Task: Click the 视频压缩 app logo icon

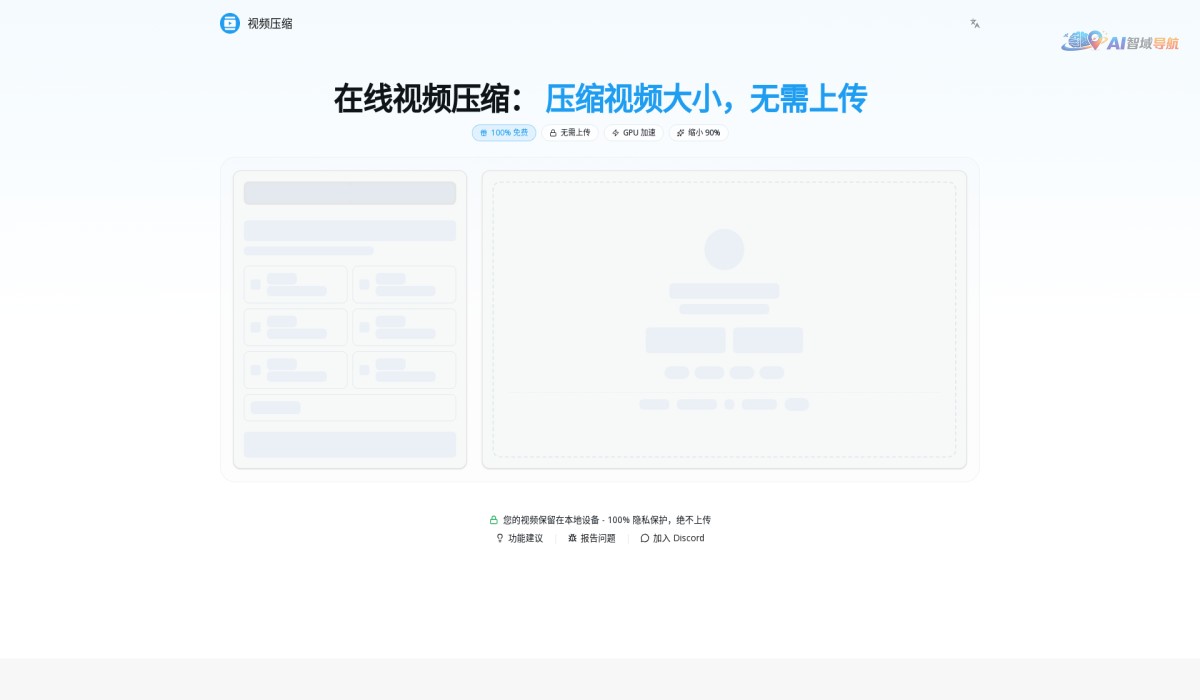Action: tap(229, 23)
